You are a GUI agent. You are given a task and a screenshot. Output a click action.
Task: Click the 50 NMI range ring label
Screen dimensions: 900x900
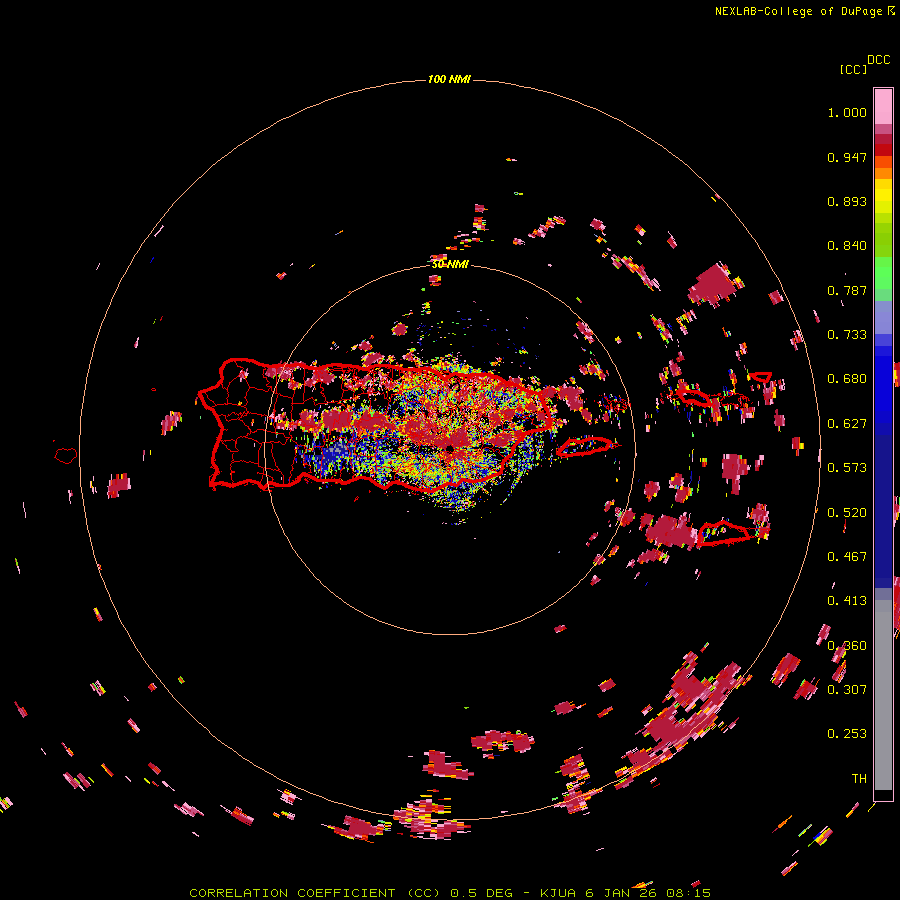click(x=450, y=264)
